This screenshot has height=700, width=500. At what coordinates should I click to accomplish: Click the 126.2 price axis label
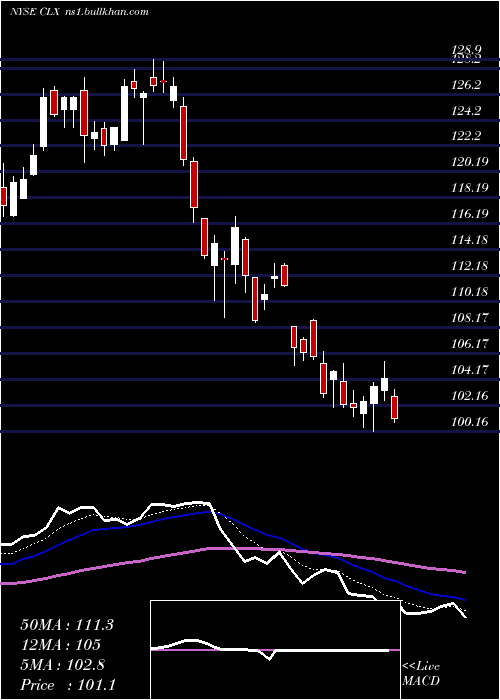point(466,84)
